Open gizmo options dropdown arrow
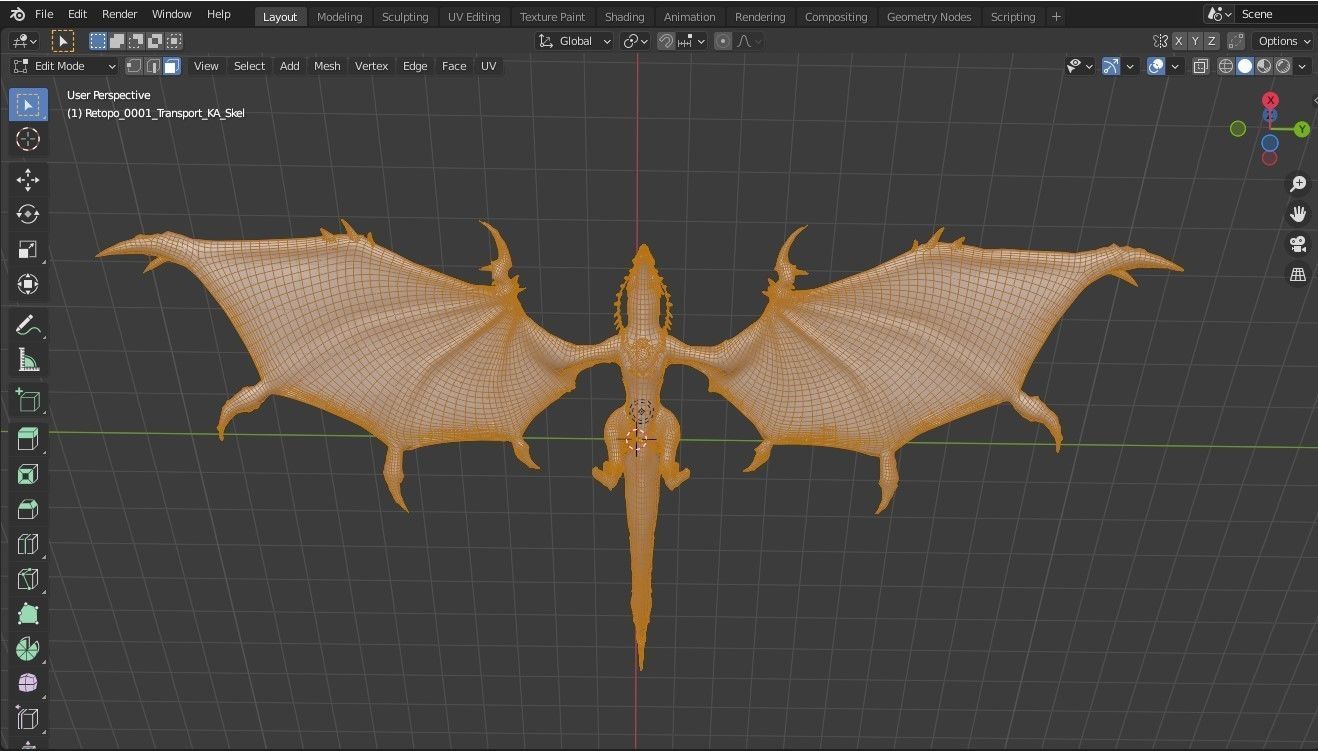 click(1130, 66)
